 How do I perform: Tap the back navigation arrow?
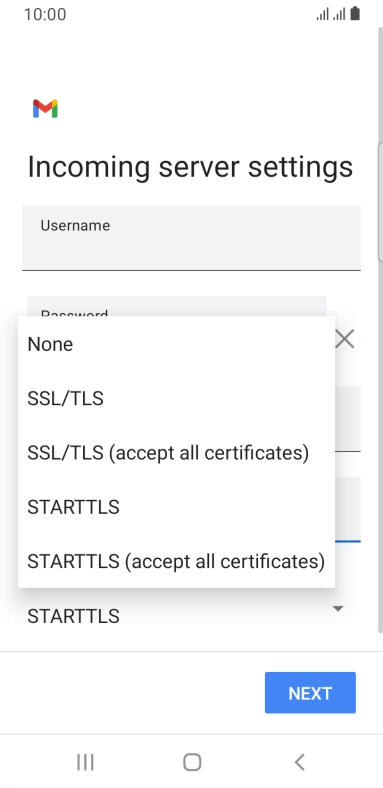(x=300, y=762)
